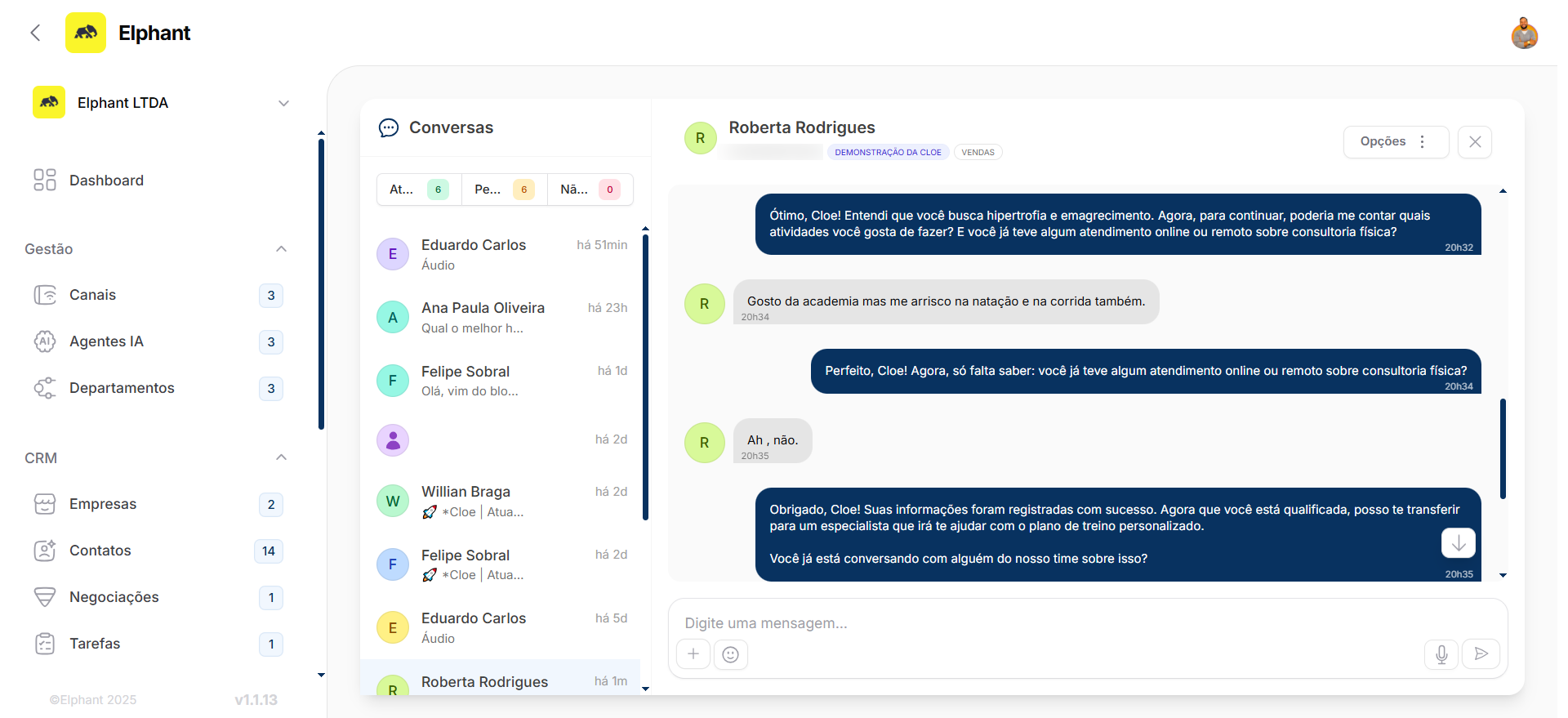The image size is (1568, 718).
Task: Click the Departamentos icon
Action: [x=45, y=388]
